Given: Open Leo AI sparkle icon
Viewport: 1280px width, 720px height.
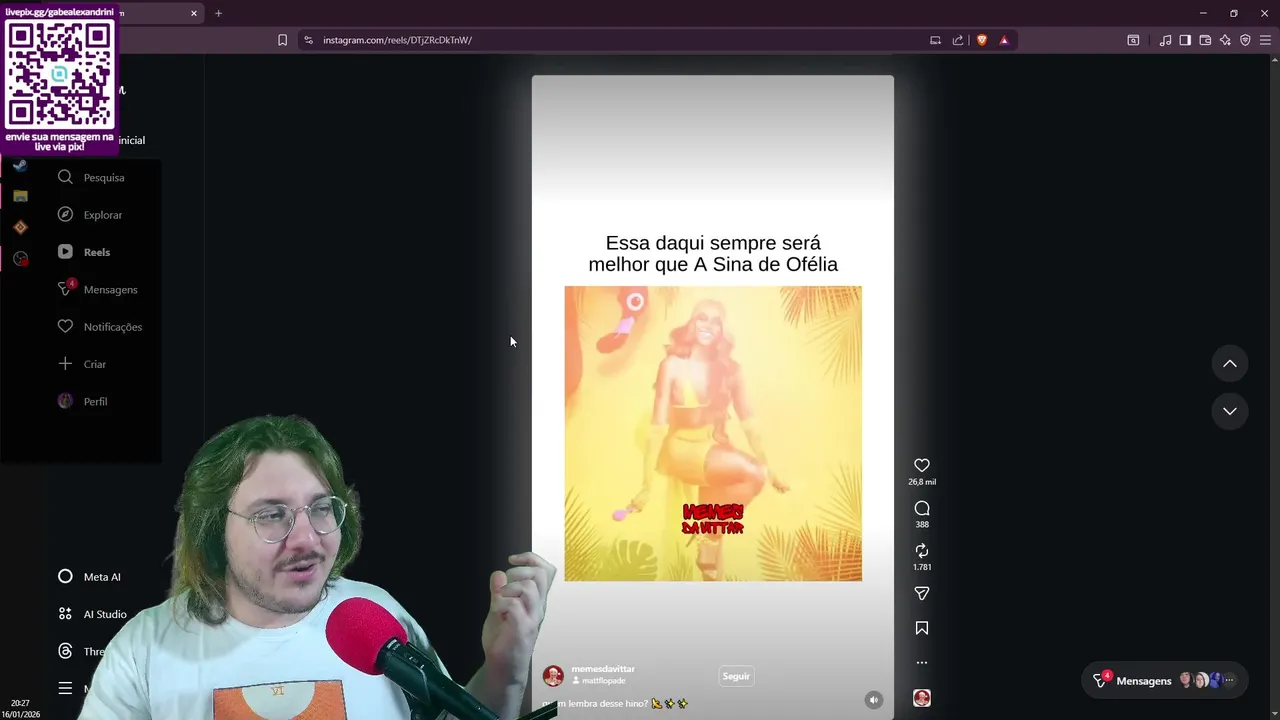Looking at the screenshot, I should pyautogui.click(x=1225, y=40).
